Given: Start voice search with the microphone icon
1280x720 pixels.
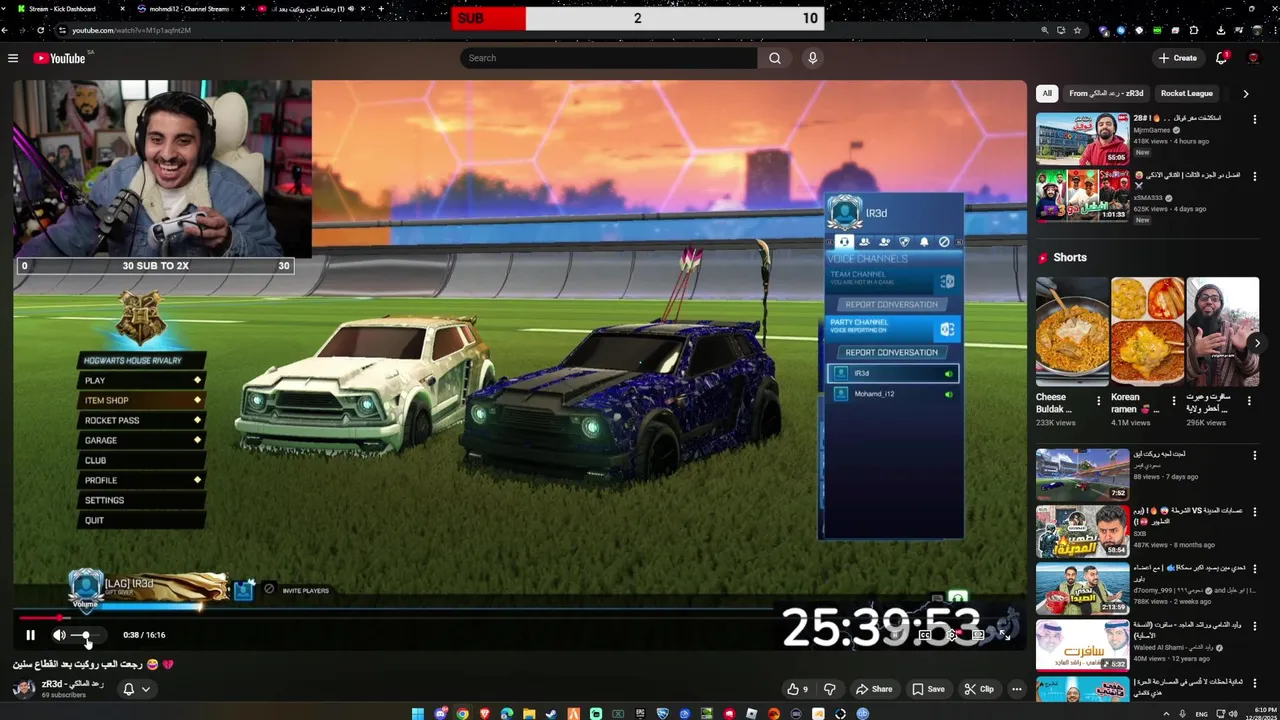Looking at the screenshot, I should point(813,58).
